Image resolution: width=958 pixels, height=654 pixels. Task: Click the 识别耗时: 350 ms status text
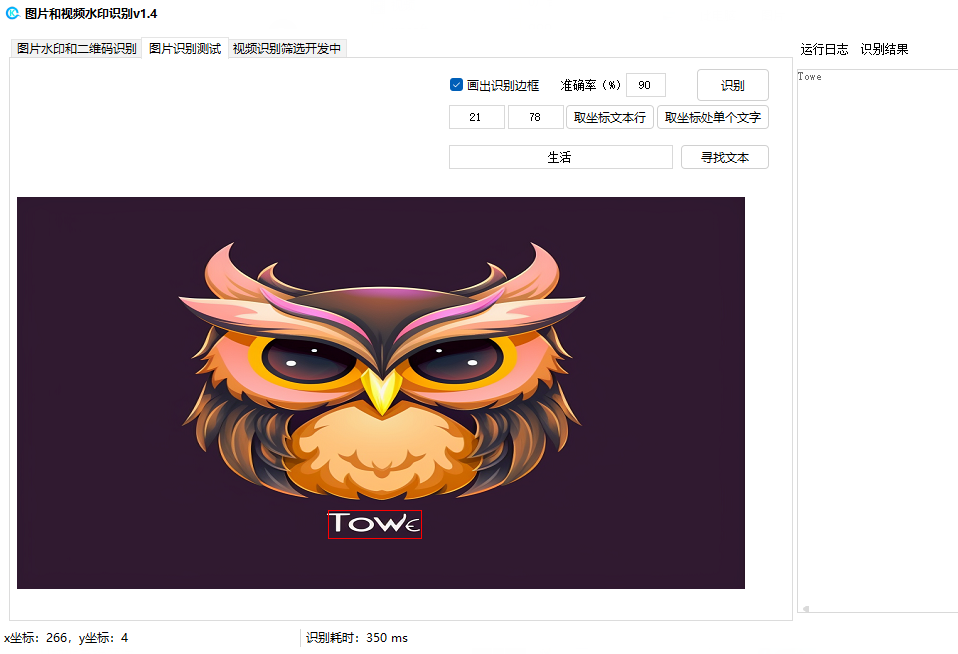[357, 638]
